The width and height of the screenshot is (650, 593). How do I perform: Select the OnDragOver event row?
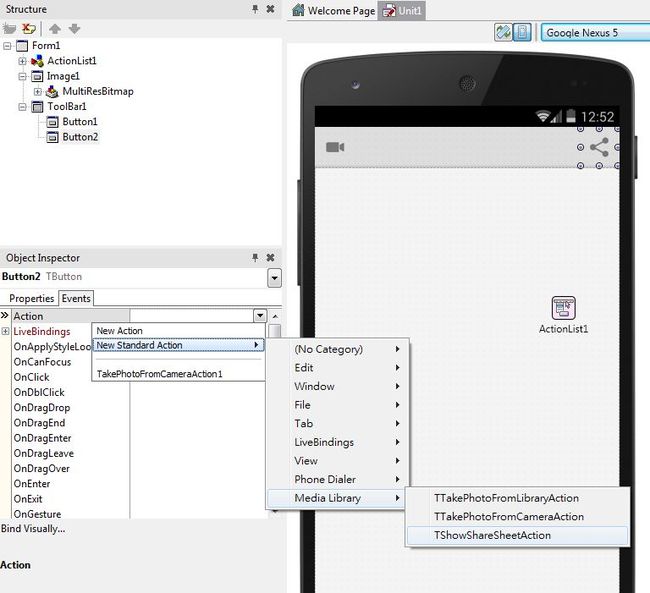coord(70,468)
